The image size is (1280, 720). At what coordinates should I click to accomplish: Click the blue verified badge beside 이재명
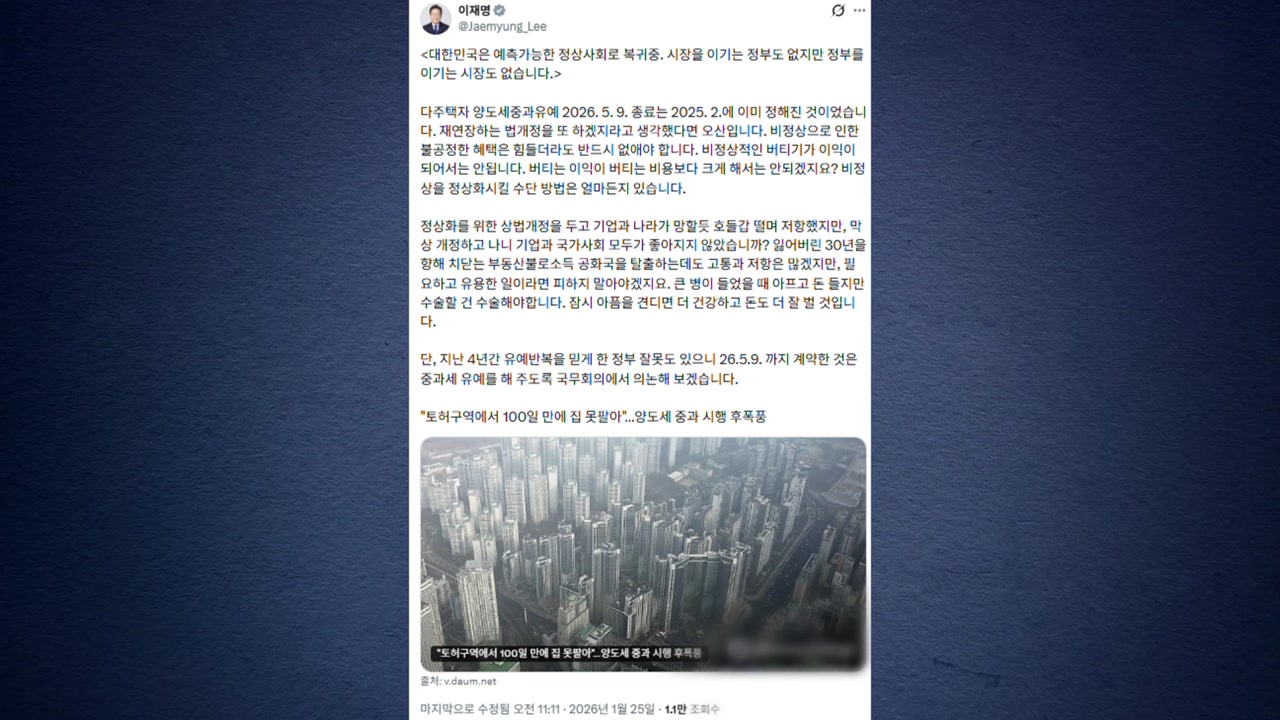pos(500,11)
